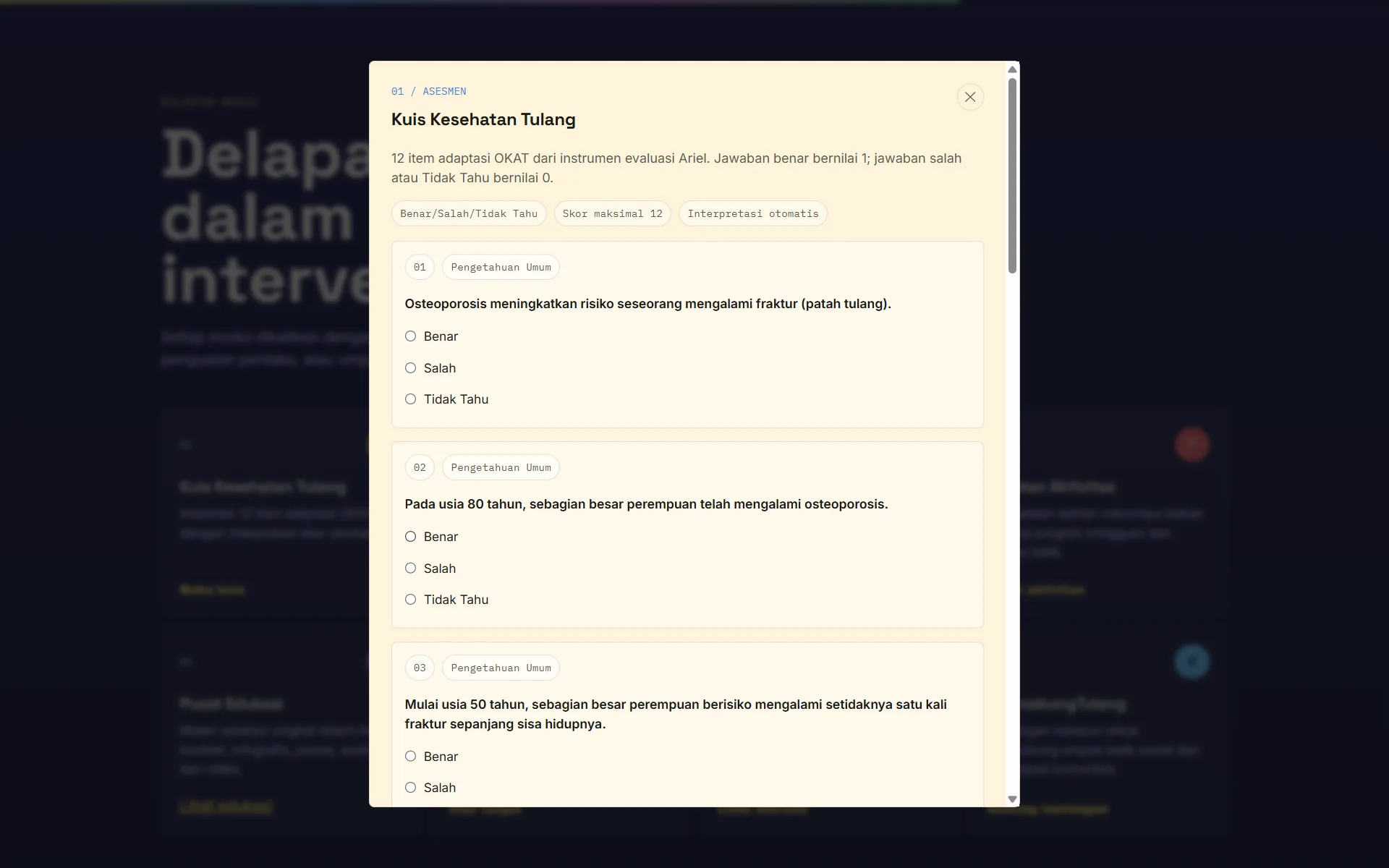Click the number 01 question badge
1389x868 pixels.
pos(420,267)
